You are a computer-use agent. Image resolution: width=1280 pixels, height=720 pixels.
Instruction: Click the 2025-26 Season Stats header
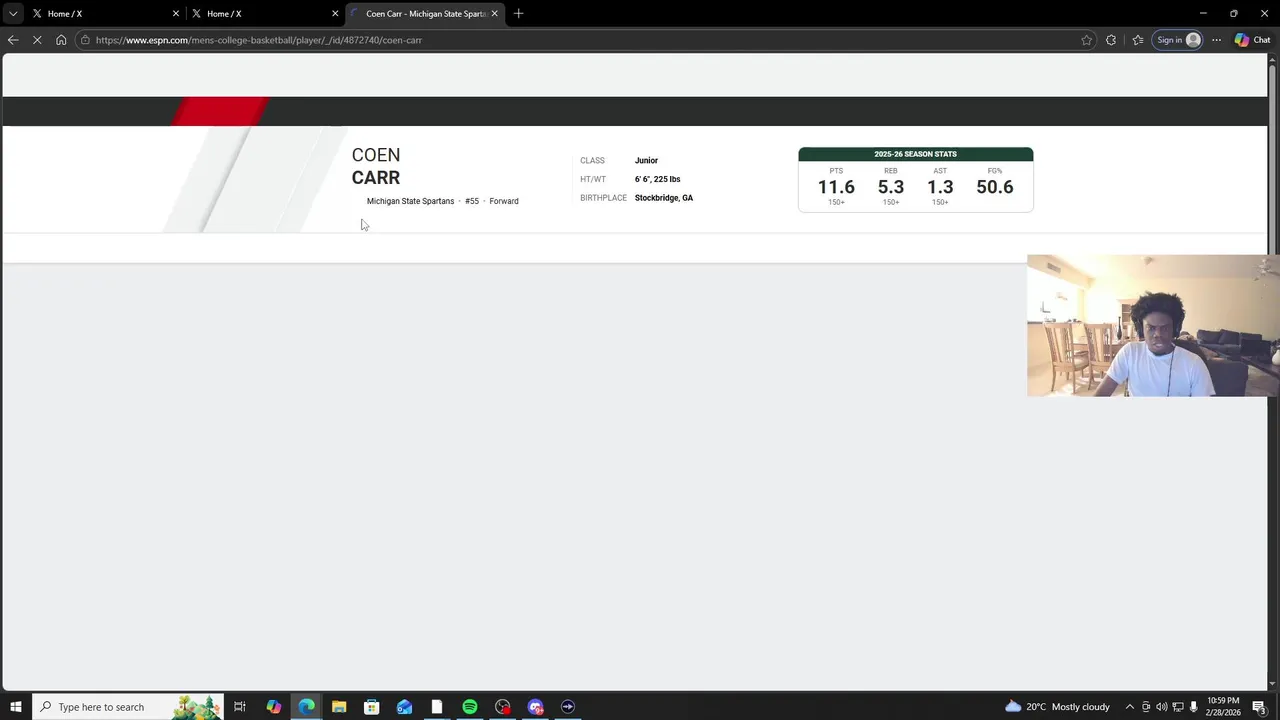tap(915, 154)
